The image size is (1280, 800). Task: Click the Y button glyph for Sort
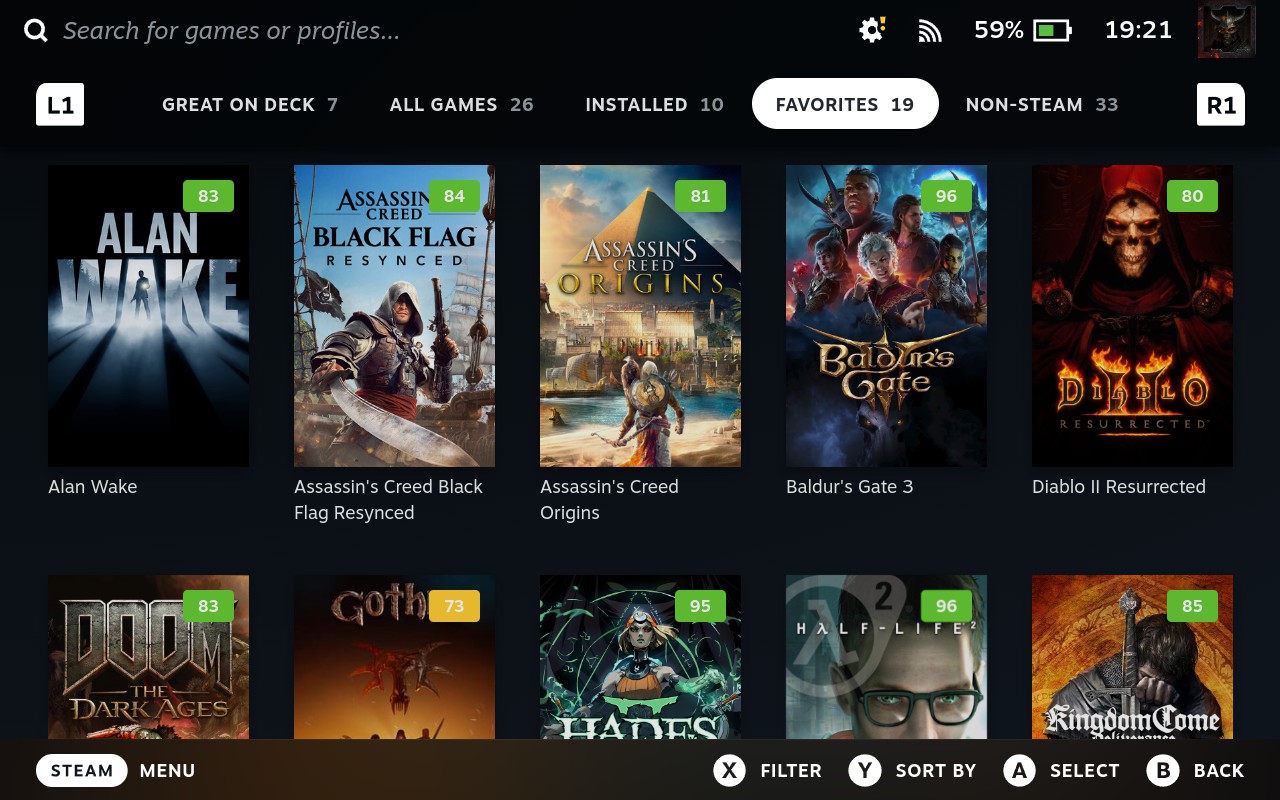(864, 771)
